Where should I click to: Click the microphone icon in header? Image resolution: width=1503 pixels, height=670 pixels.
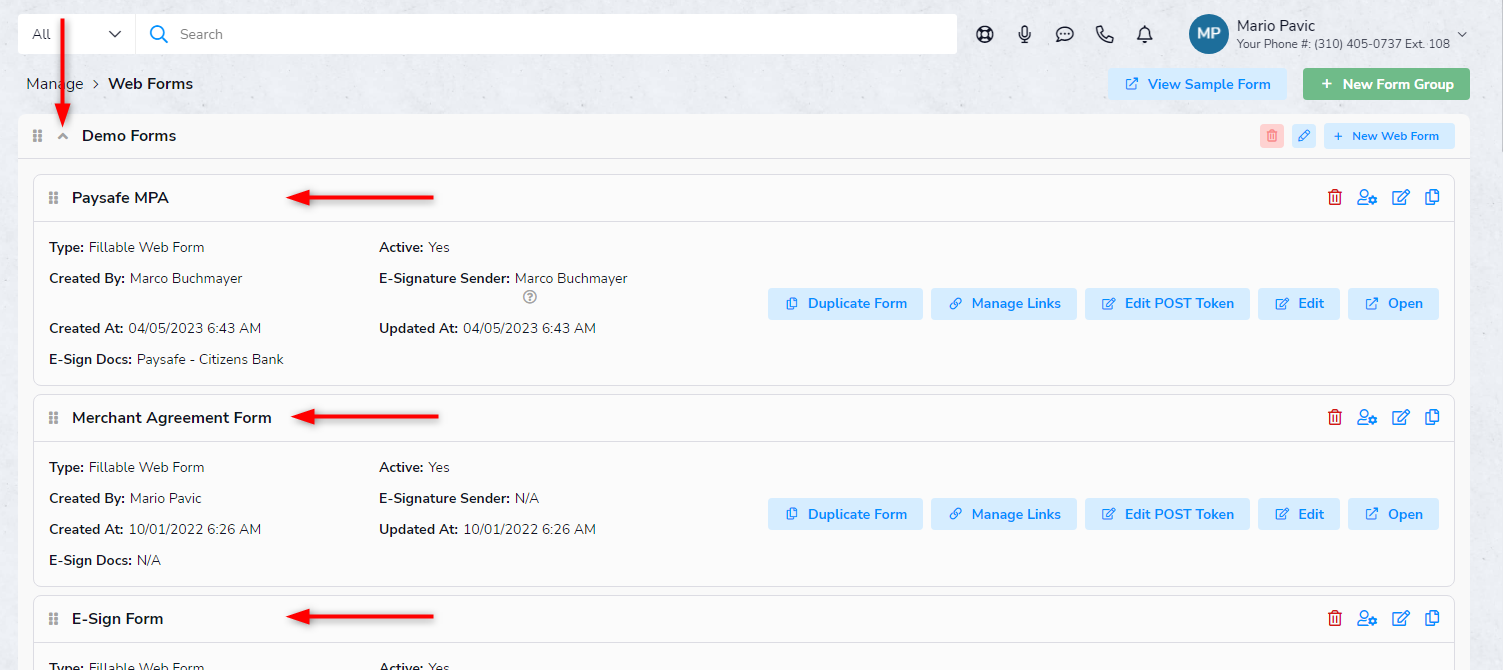(x=1025, y=34)
